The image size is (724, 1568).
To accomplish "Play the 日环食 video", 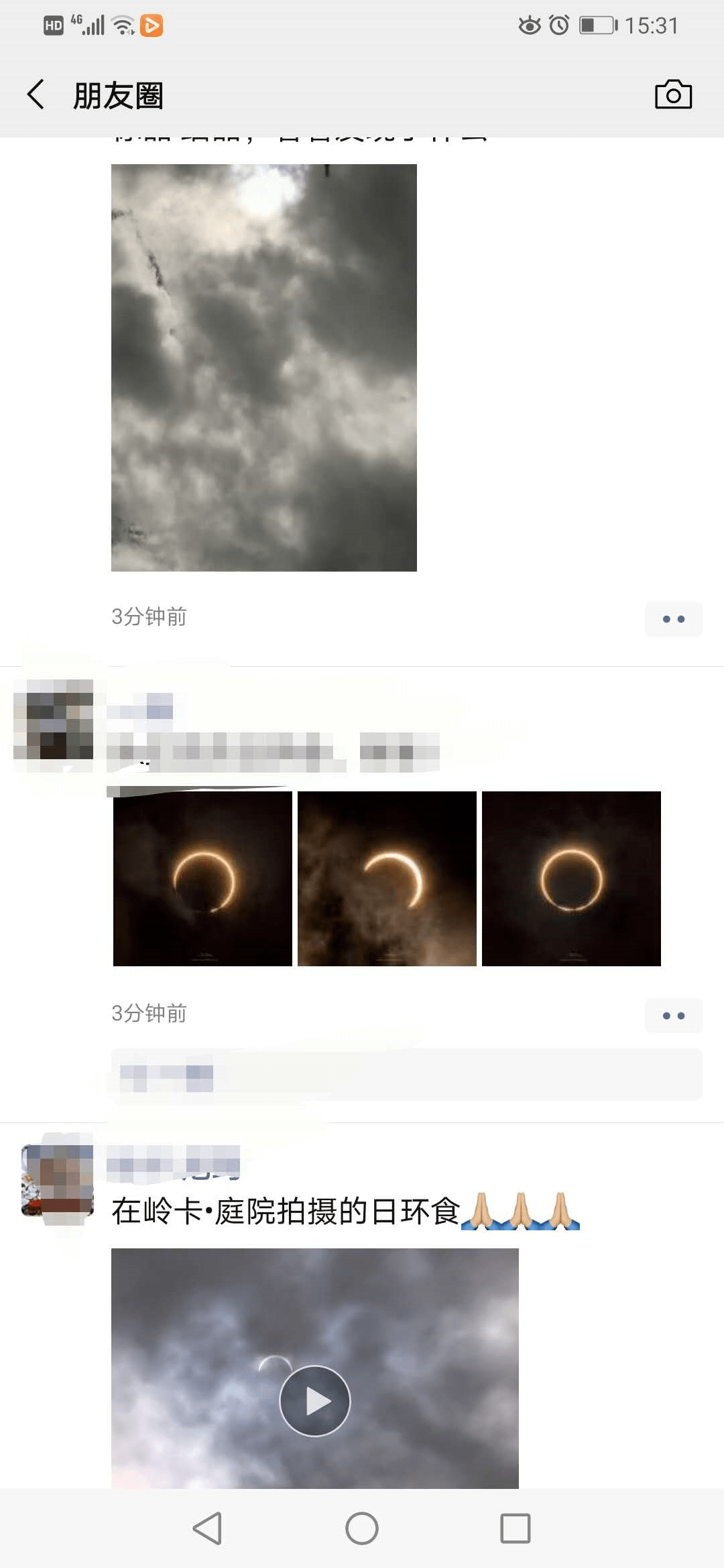I will tap(315, 1400).
